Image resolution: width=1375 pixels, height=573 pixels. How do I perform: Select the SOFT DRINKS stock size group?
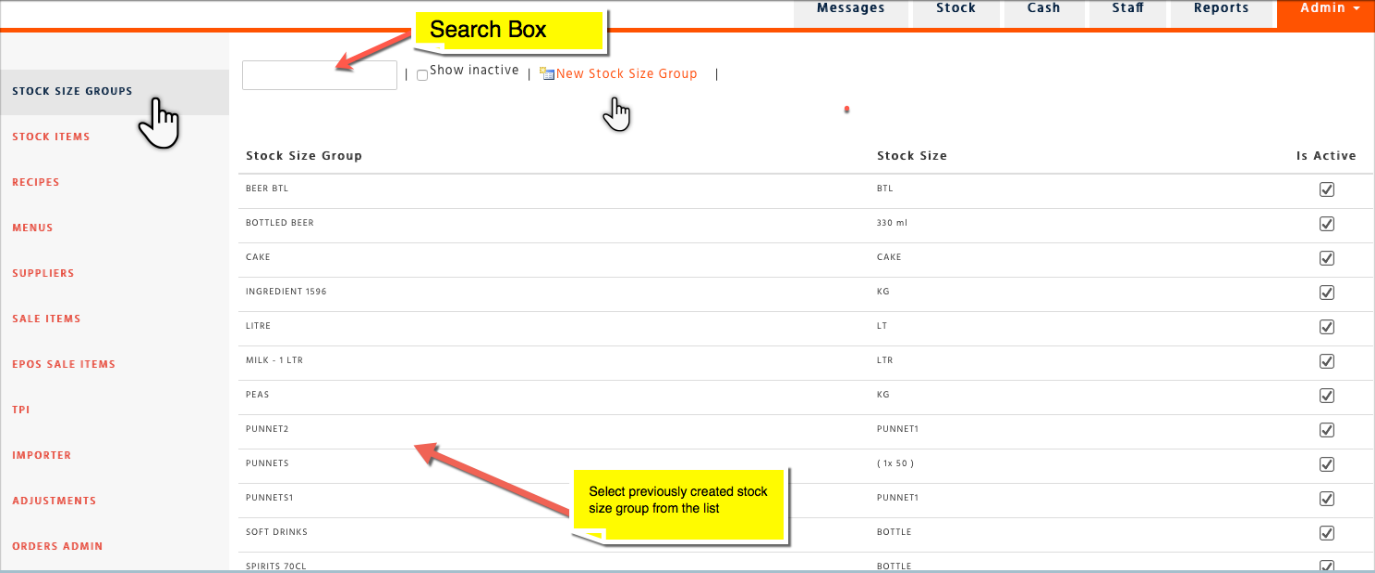point(277,532)
